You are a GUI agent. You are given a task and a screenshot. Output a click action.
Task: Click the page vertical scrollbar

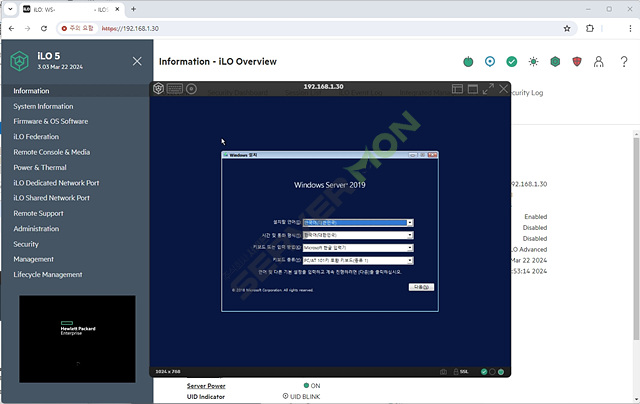636,239
